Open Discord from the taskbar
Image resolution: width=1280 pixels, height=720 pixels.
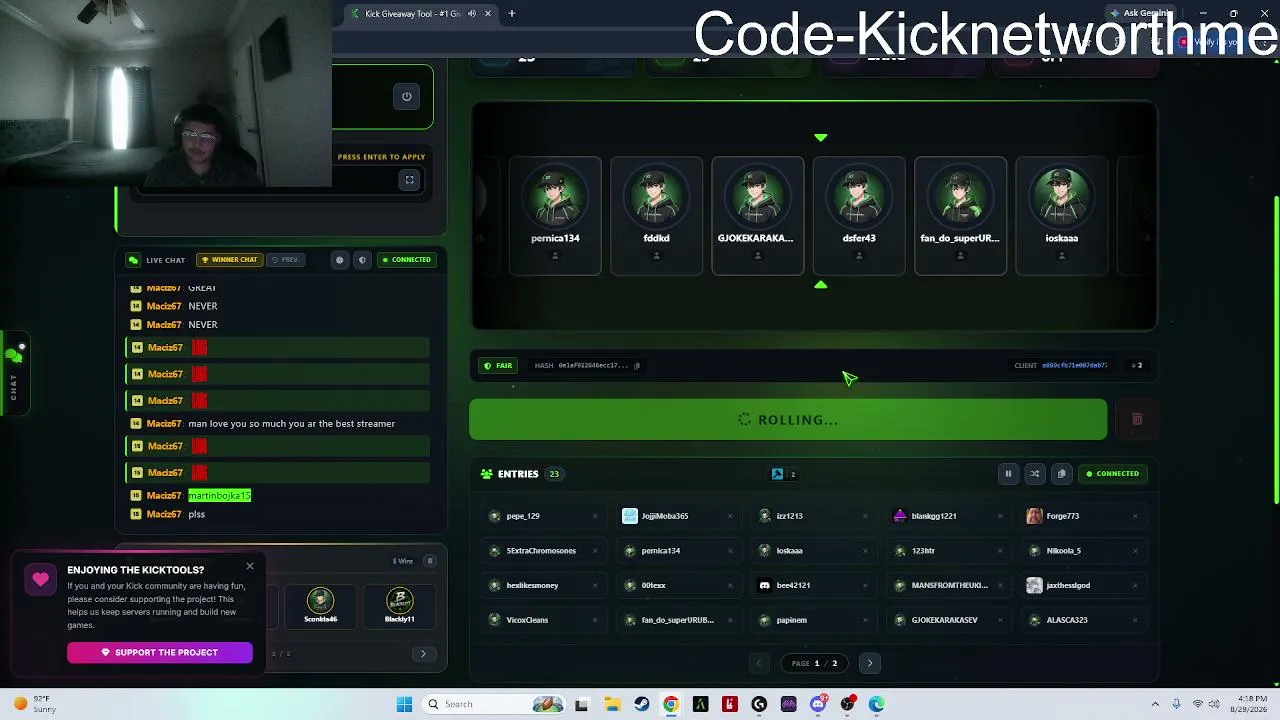[818, 704]
